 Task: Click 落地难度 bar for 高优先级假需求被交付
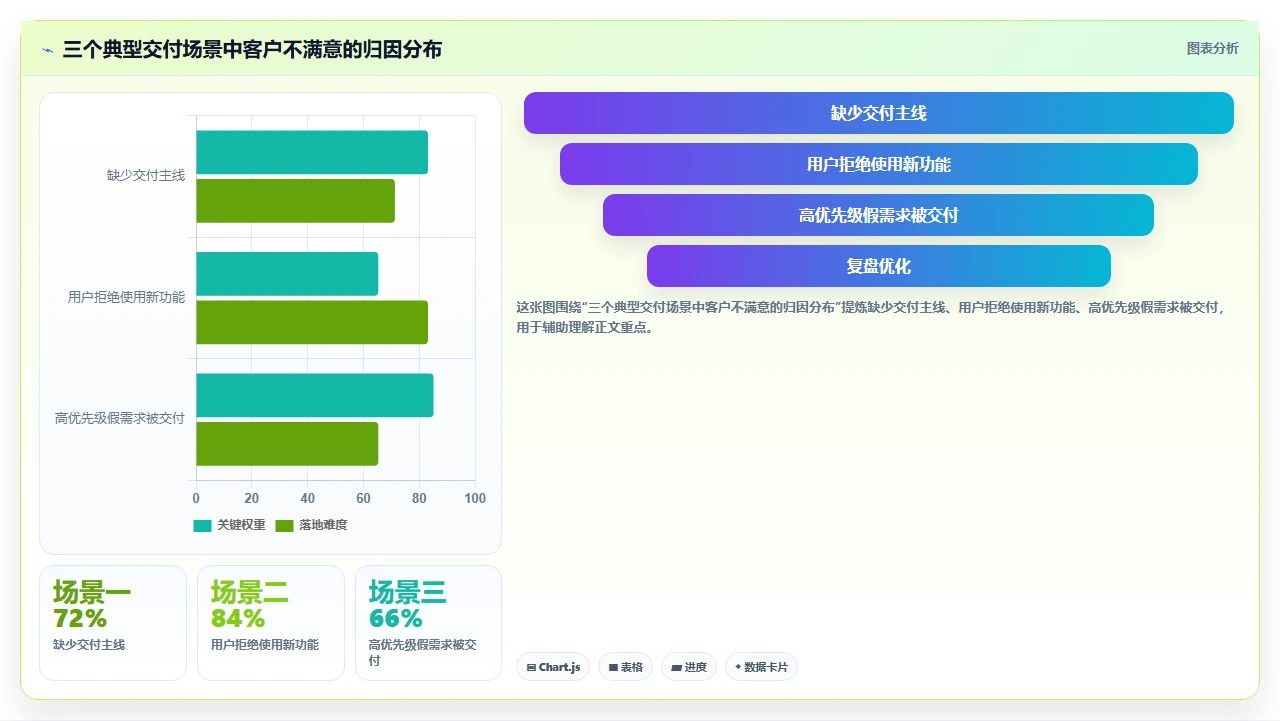click(x=287, y=444)
